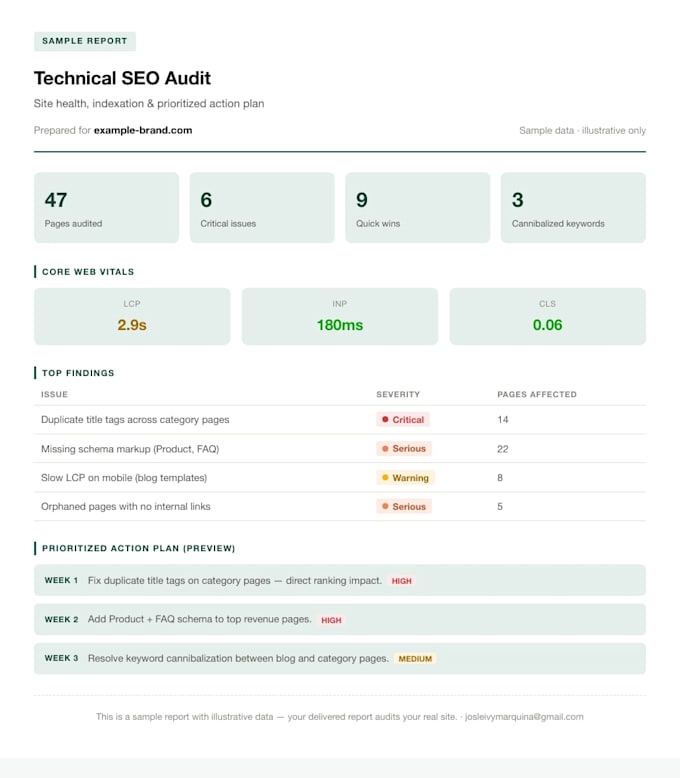
Task: Select the 6 Critical issues card
Action: coord(262,207)
